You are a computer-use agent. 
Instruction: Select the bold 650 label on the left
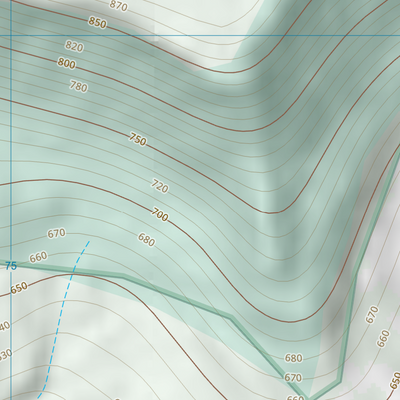19,288
